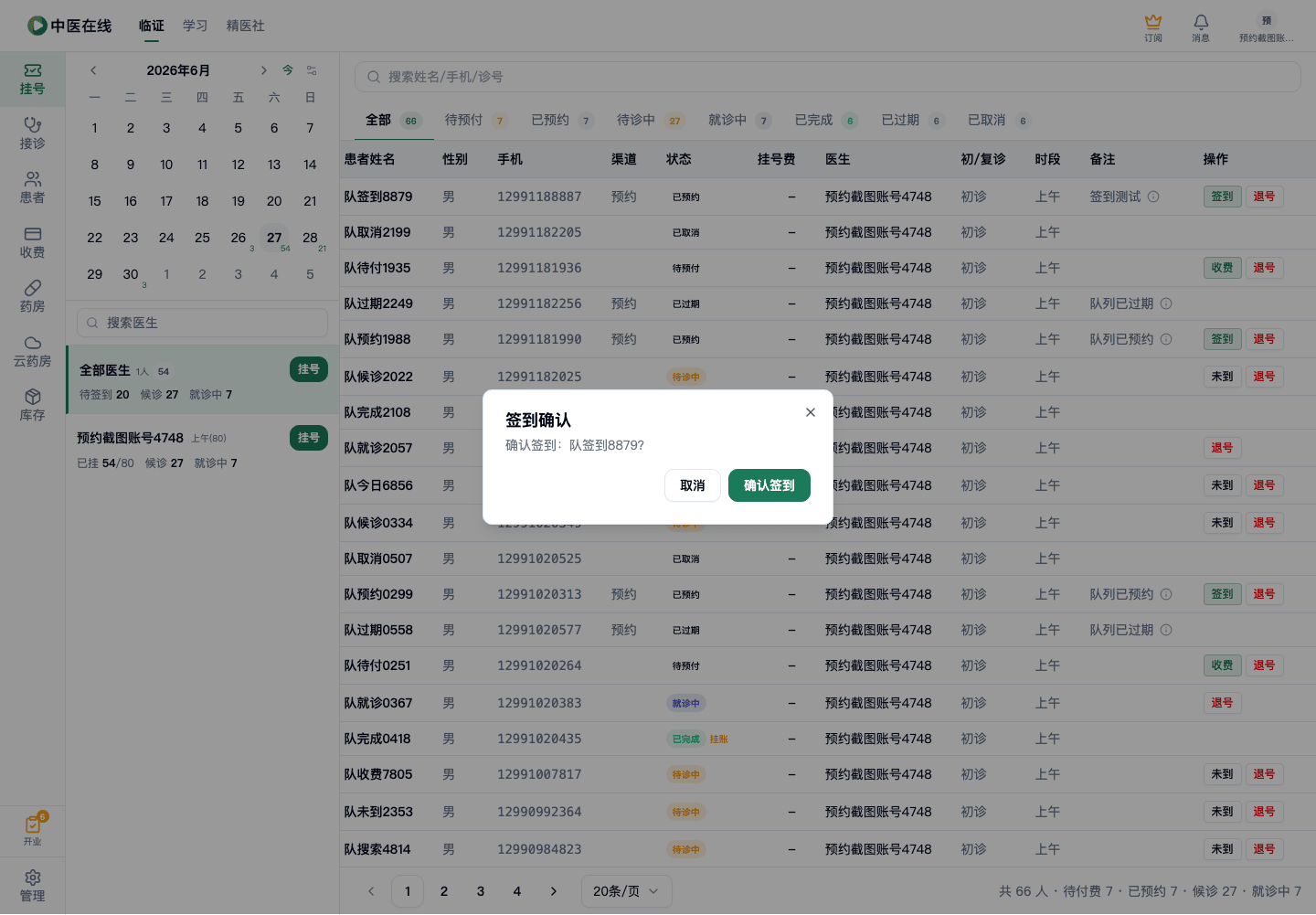Viewport: 1316px width, 915px height.
Task: Select 就诊中 status tab
Action: (x=740, y=120)
